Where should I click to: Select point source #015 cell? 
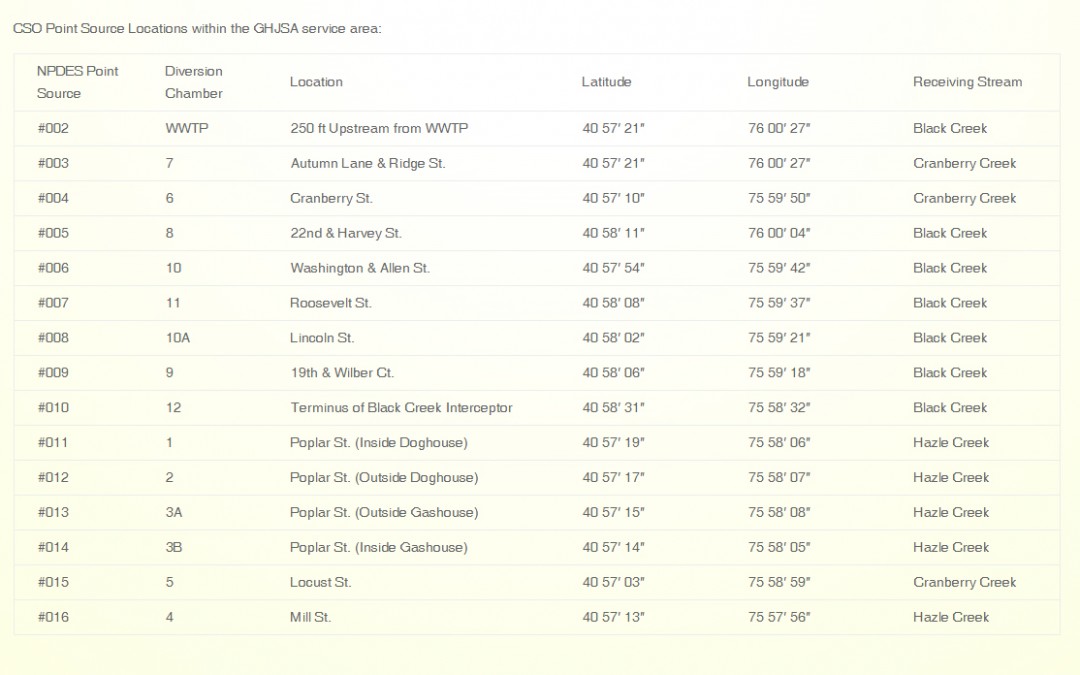[x=53, y=582]
